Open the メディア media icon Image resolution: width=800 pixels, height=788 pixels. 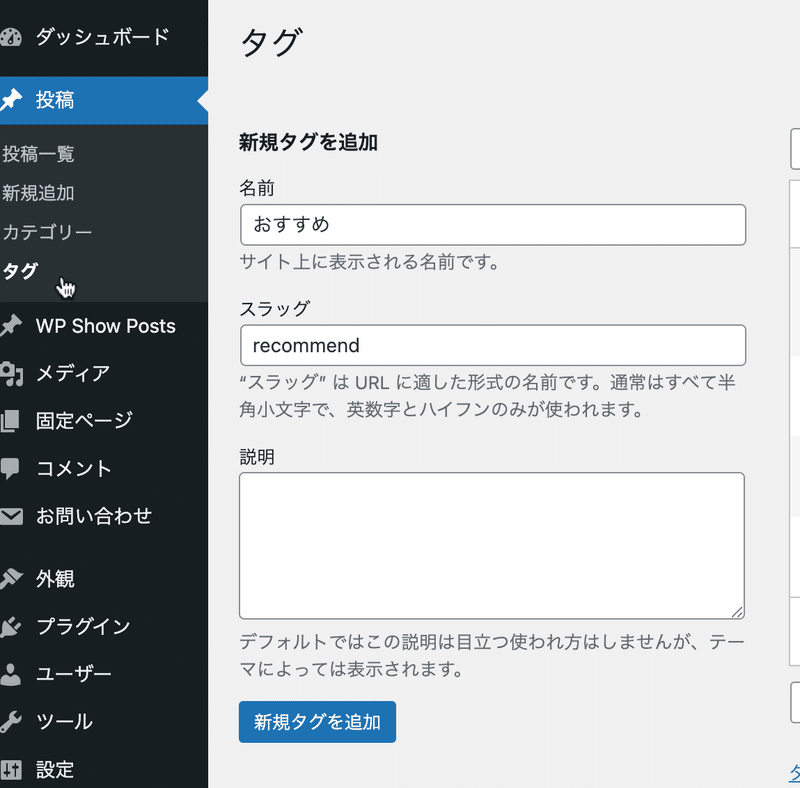[x=11, y=374]
